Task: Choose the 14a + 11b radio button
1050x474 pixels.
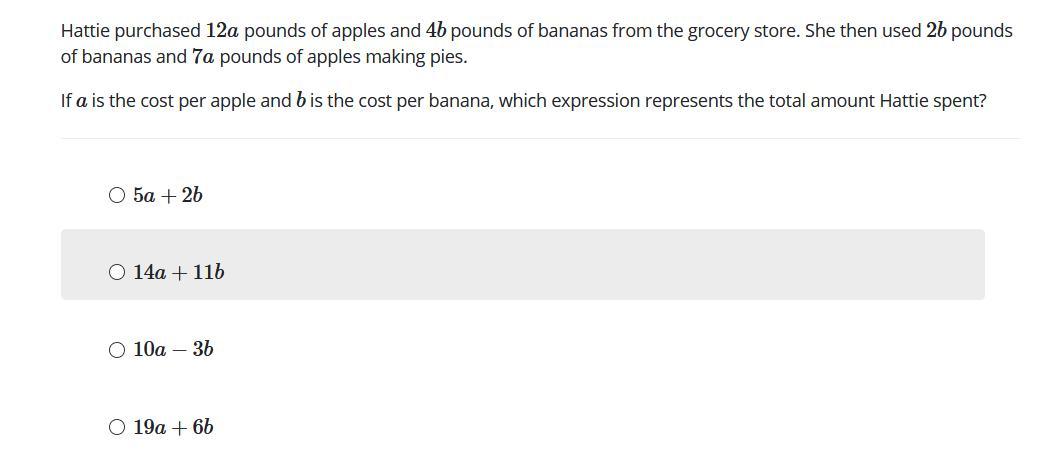Action: tap(117, 272)
